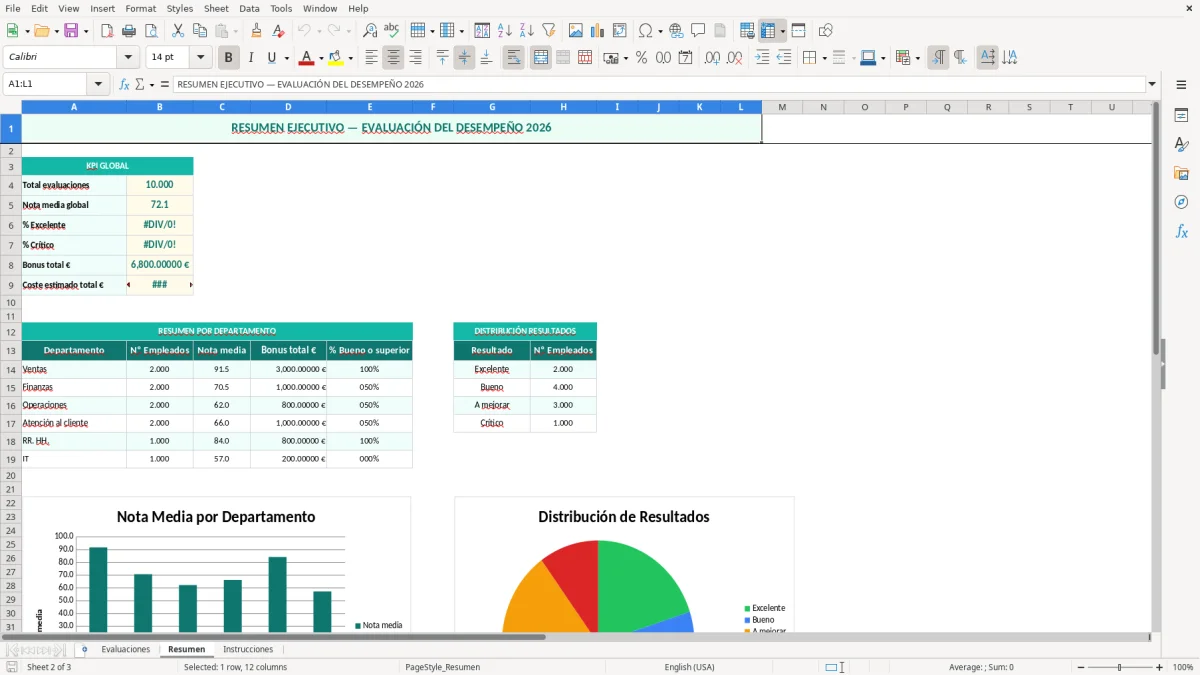Use the Clone Formatting paintbrush

point(256,31)
